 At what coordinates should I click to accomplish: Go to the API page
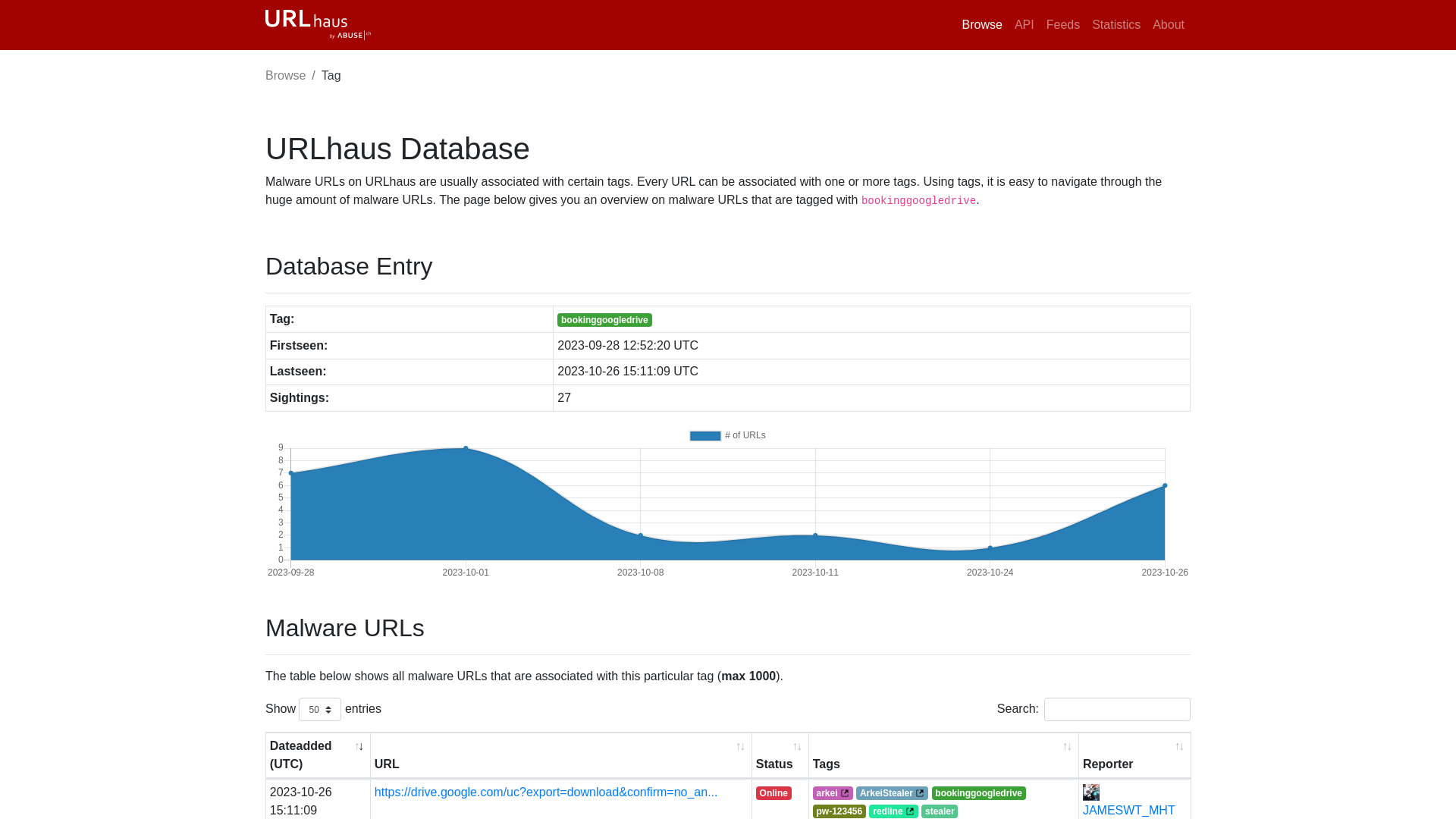coord(1024,25)
